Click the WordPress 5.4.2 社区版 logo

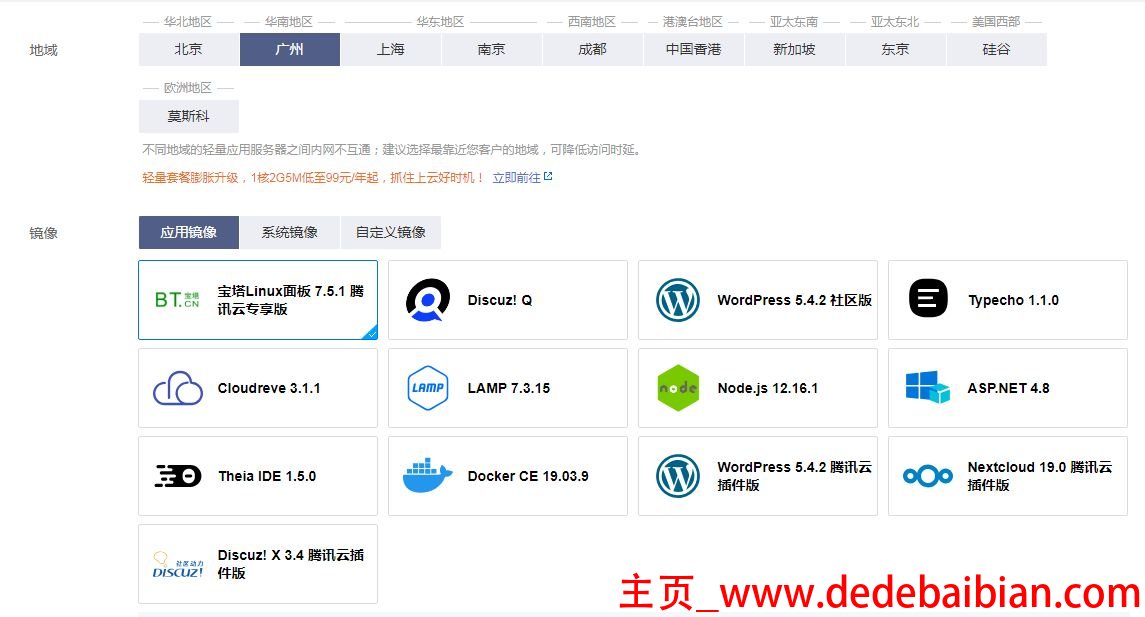coord(678,299)
